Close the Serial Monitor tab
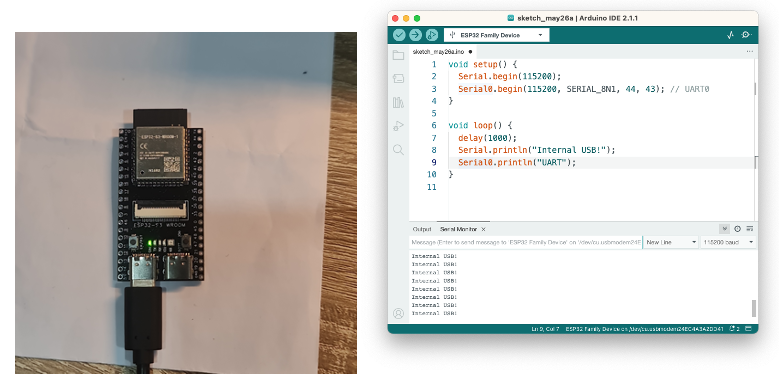The height and width of the screenshot is (383, 779). [x=483, y=230]
